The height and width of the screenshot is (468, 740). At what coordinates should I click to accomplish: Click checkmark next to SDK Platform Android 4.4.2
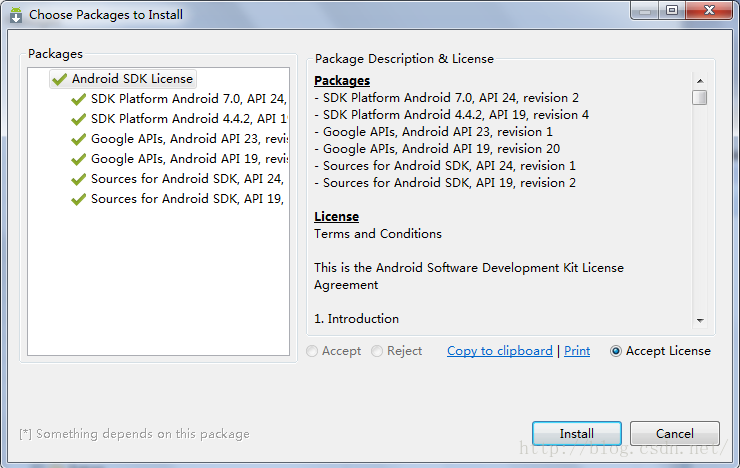click(x=78, y=119)
